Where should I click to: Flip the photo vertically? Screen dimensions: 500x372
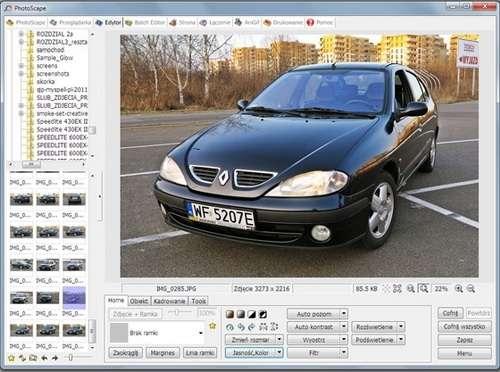[274, 327]
